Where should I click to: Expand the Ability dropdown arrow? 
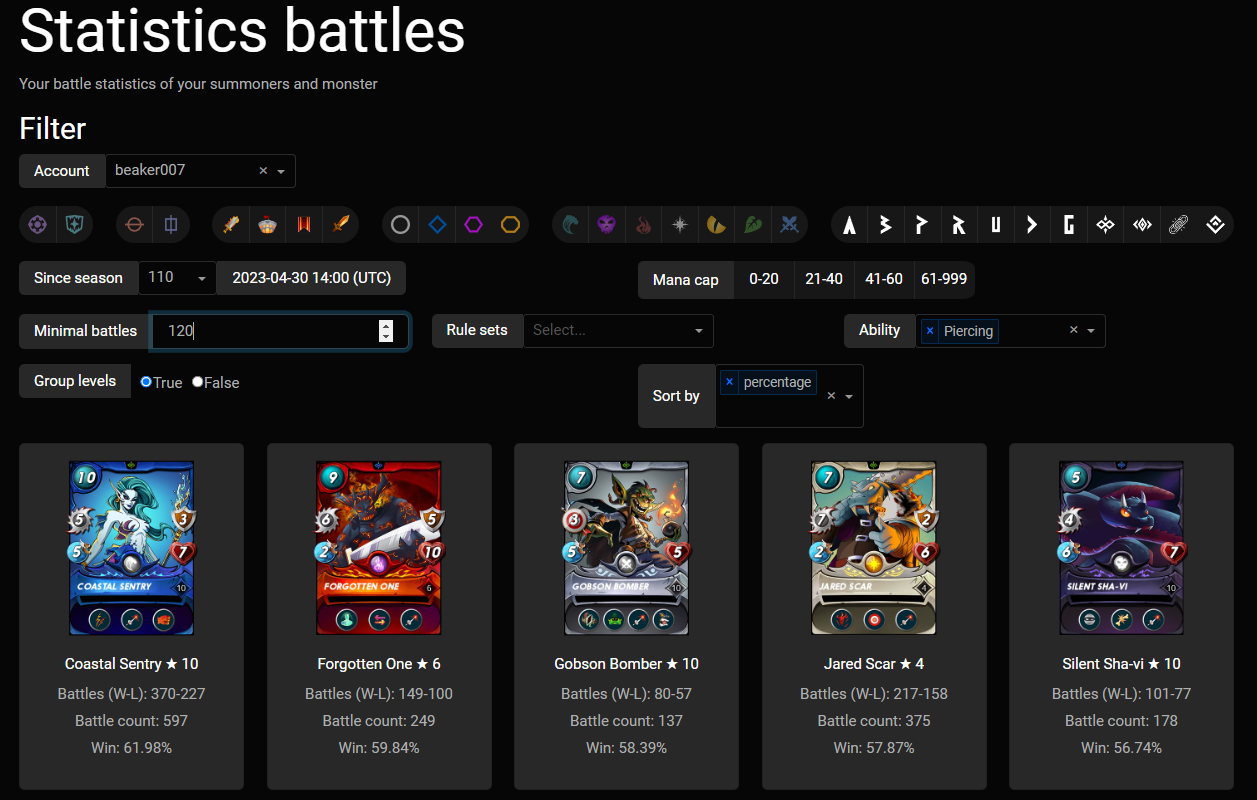(x=1091, y=331)
